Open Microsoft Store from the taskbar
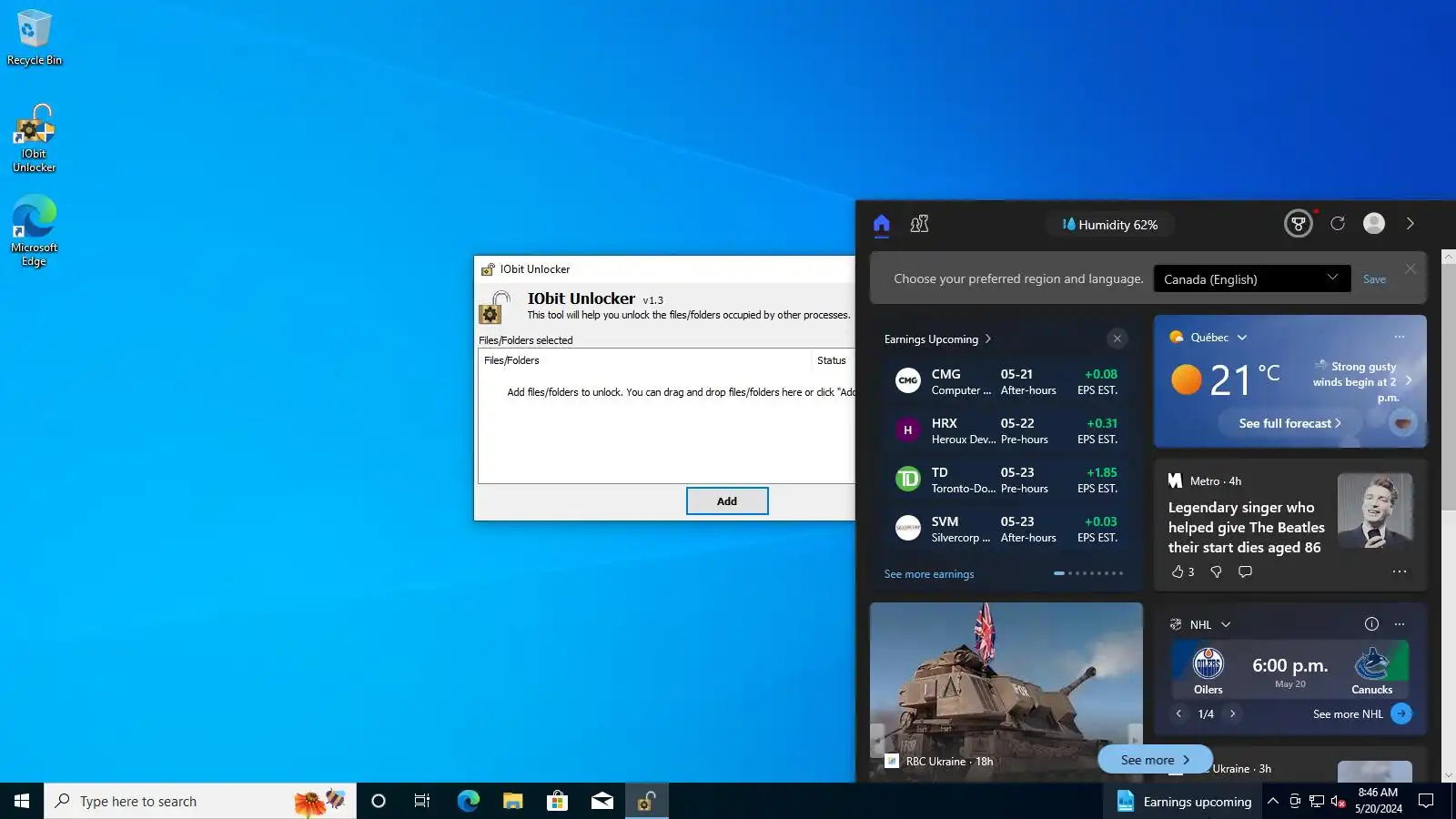This screenshot has height=819, width=1456. (557, 801)
